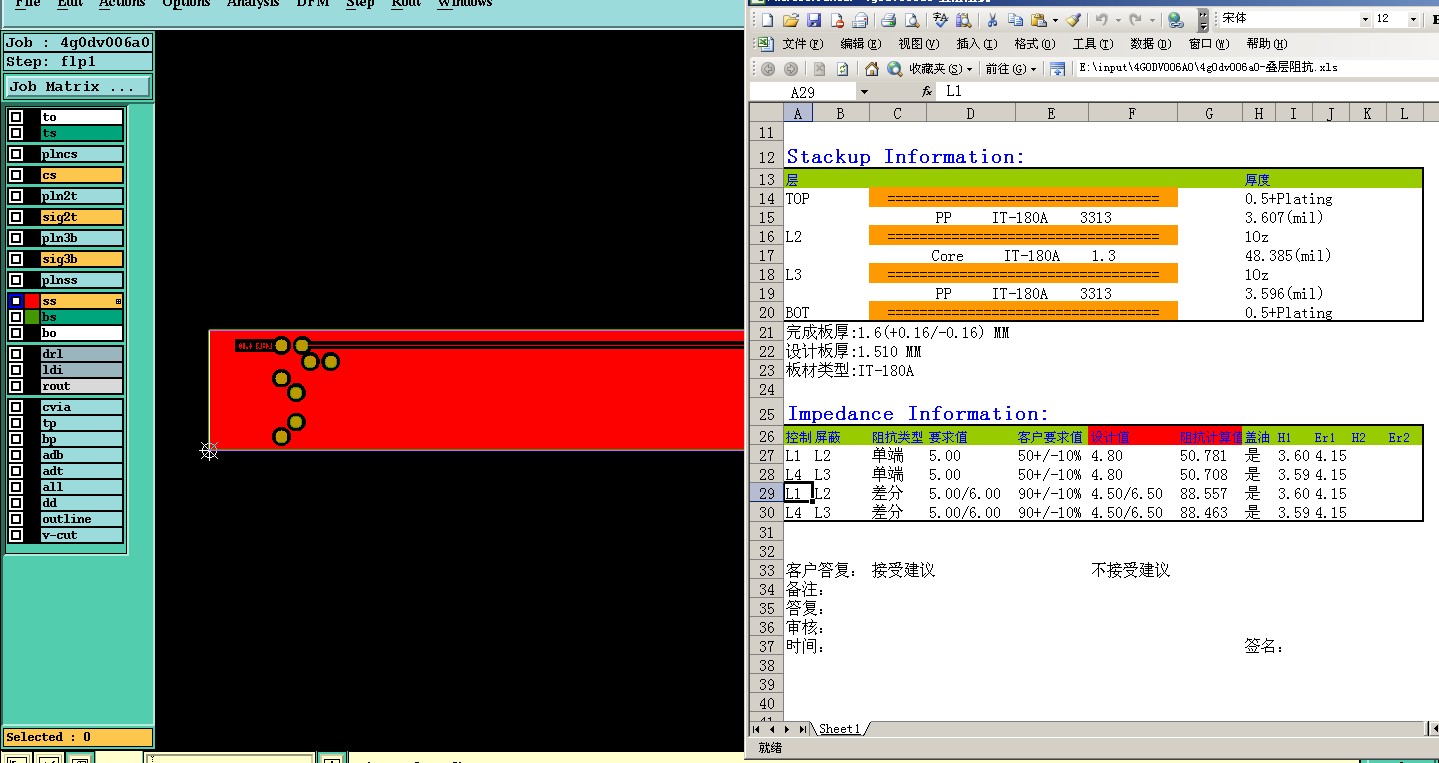The image size is (1439, 763).
Task: Go forward with web toolbar Forward arrow
Action: (x=791, y=69)
